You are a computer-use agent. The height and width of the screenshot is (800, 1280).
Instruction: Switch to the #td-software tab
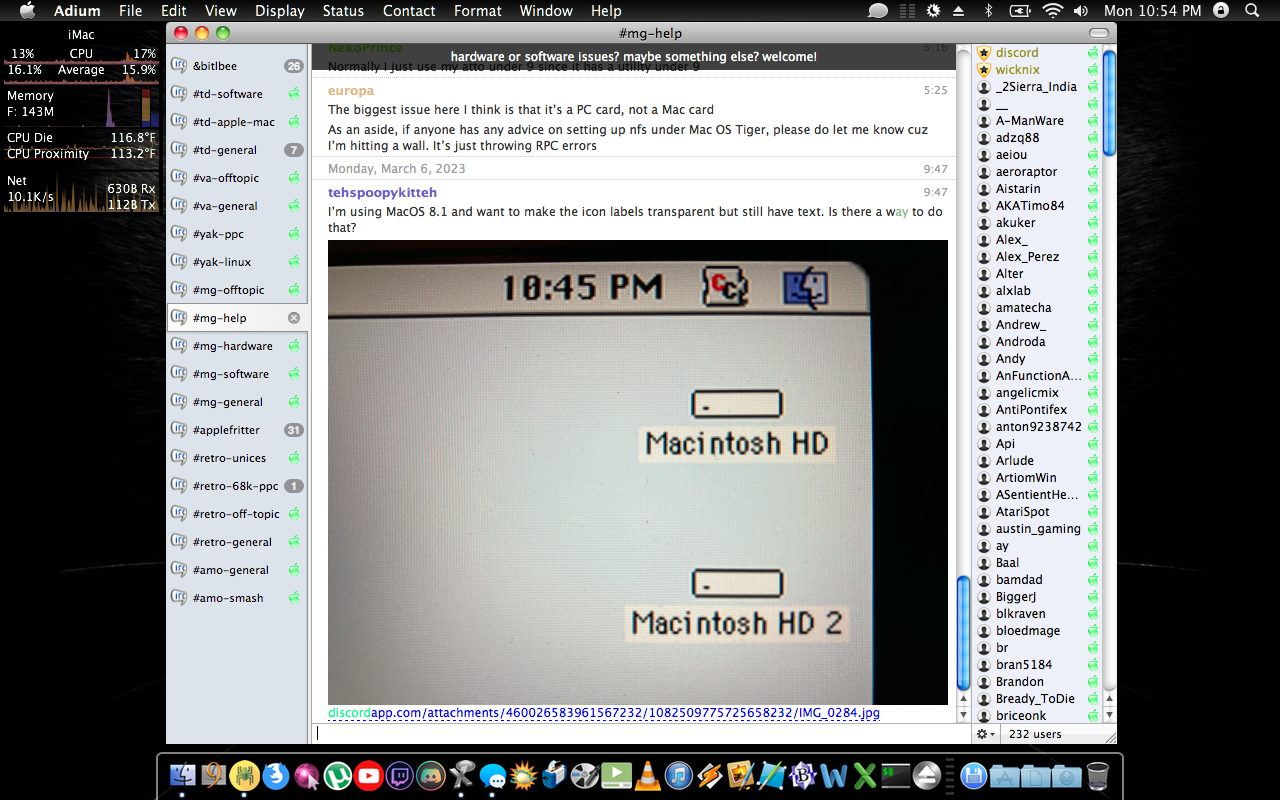pos(237,94)
